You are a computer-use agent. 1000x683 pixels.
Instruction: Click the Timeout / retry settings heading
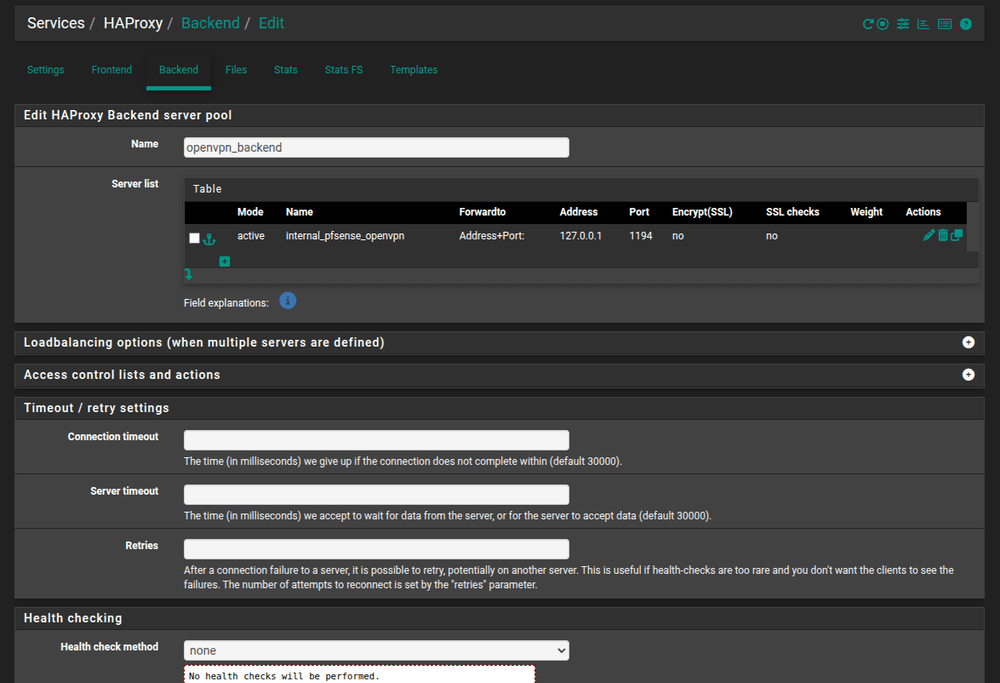click(x=96, y=408)
